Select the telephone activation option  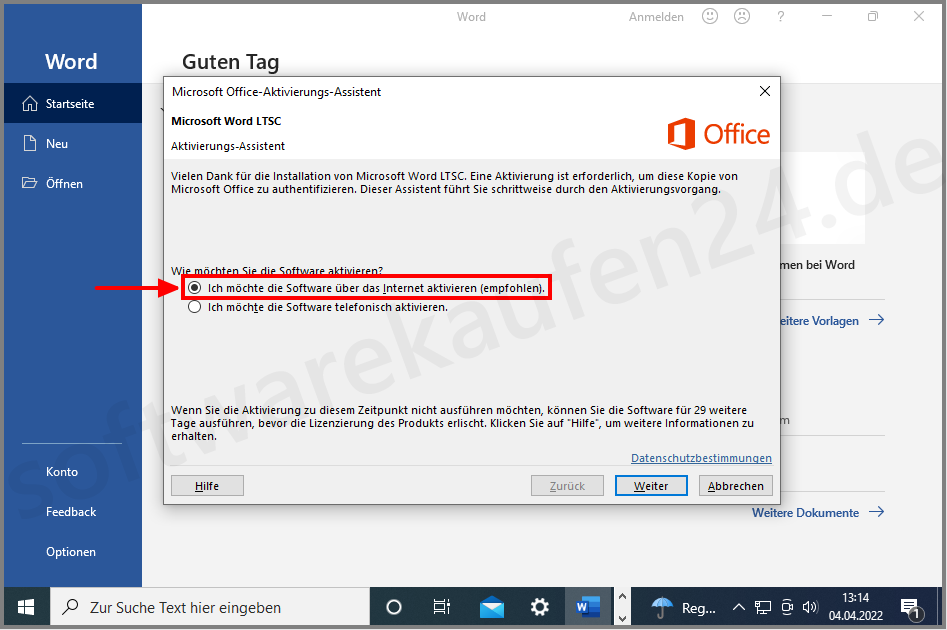pyautogui.click(x=193, y=308)
